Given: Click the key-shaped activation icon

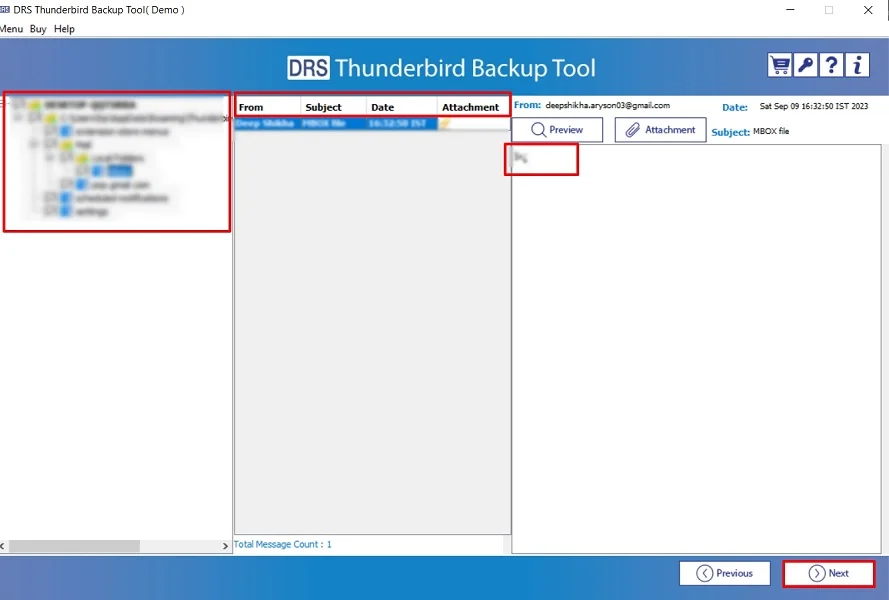Looking at the screenshot, I should point(804,63).
